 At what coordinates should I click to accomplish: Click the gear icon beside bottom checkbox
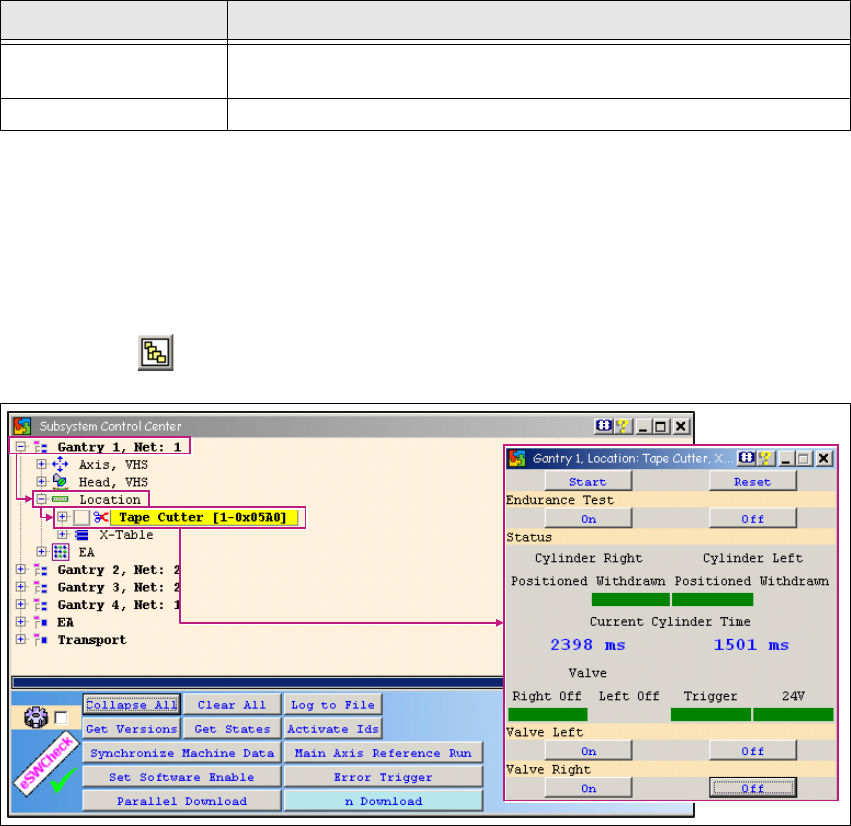35,717
